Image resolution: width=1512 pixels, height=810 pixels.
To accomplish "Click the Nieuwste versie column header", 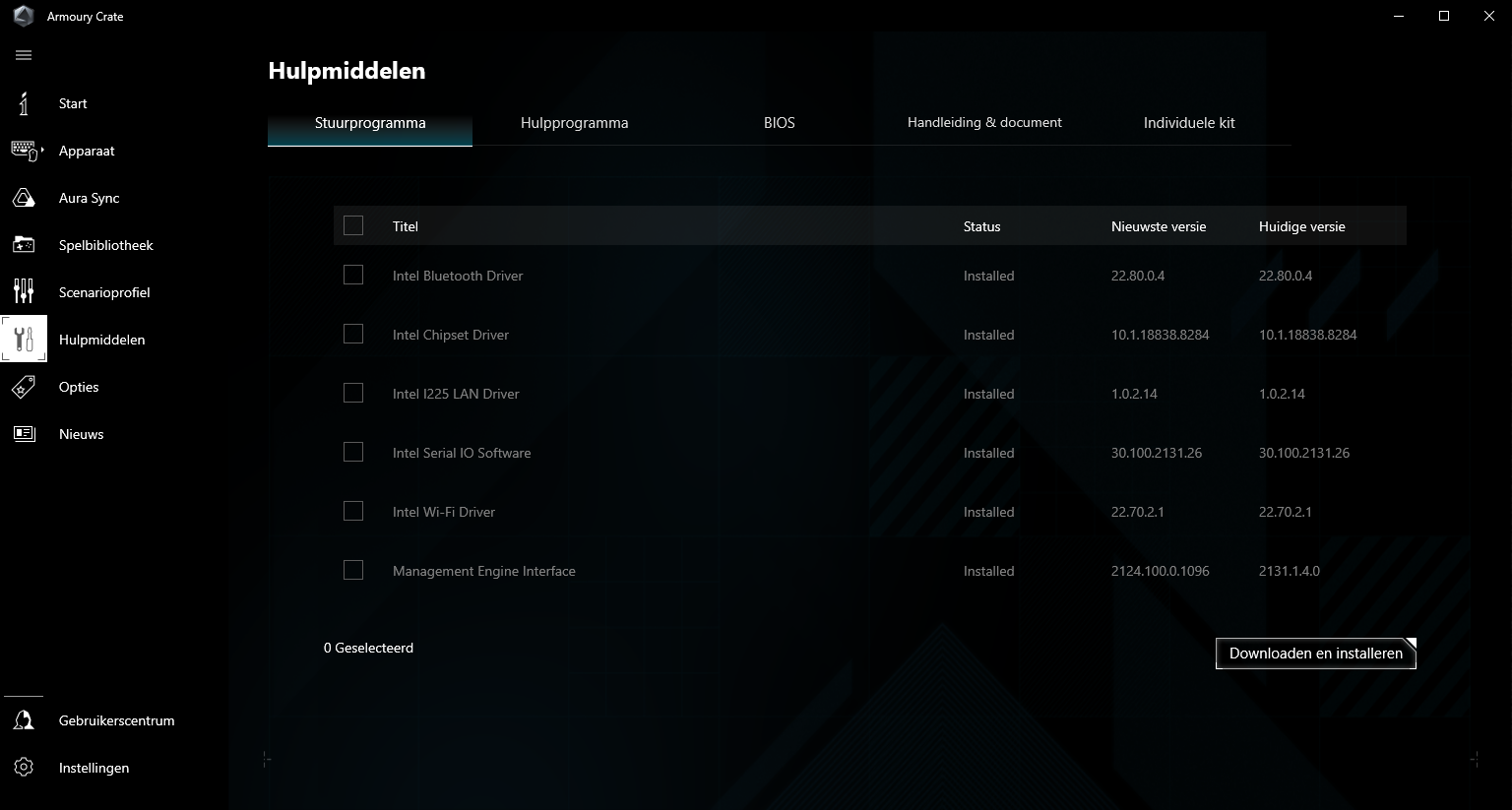I will pos(1159,226).
